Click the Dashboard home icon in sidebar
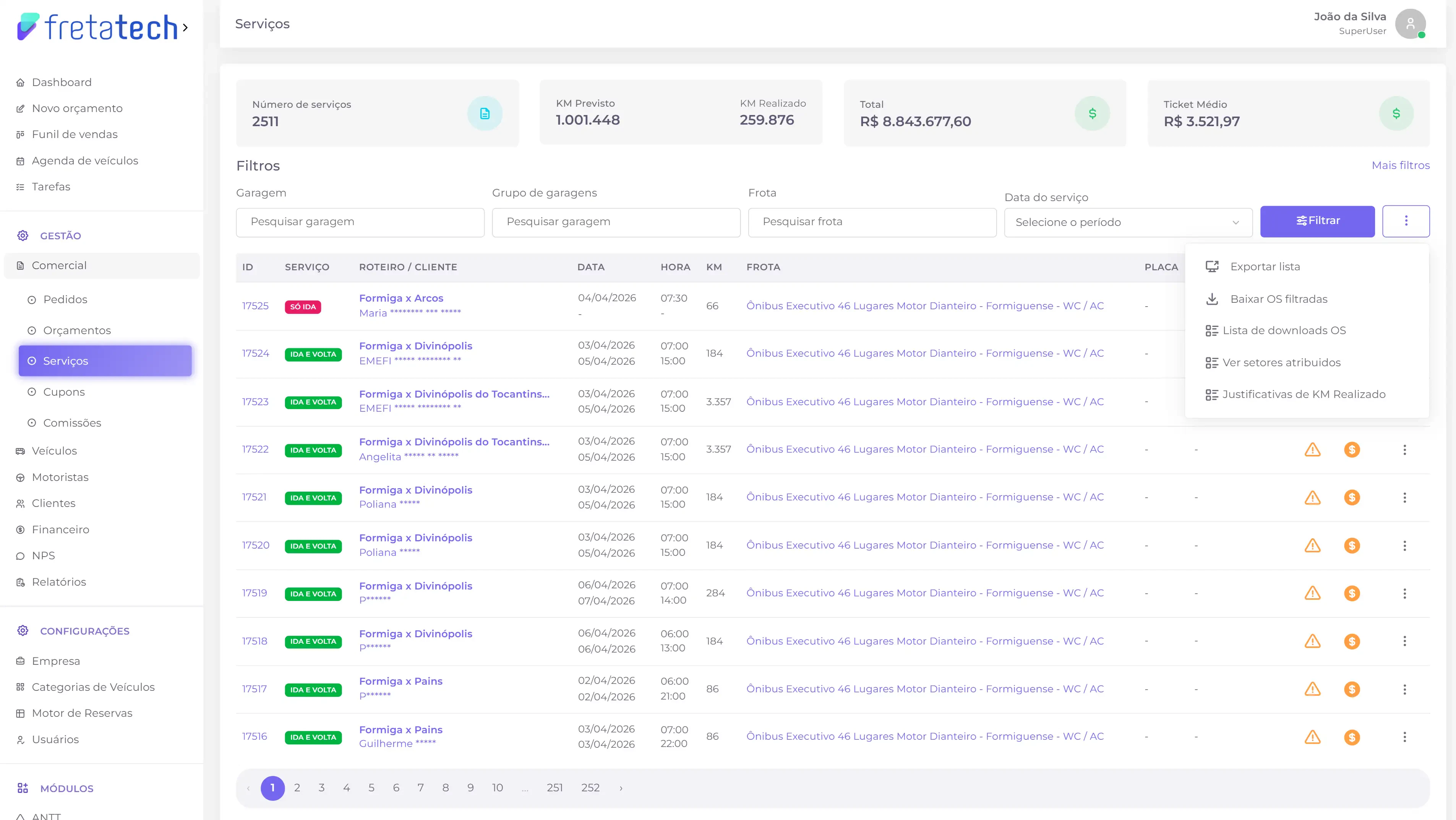The width and height of the screenshot is (1456, 820). coord(20,83)
